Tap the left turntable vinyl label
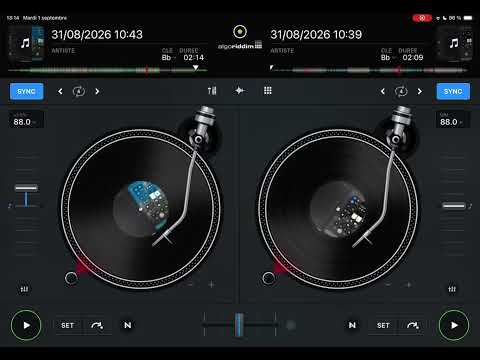Image resolution: width=480 pixels, height=360 pixels. click(x=141, y=209)
